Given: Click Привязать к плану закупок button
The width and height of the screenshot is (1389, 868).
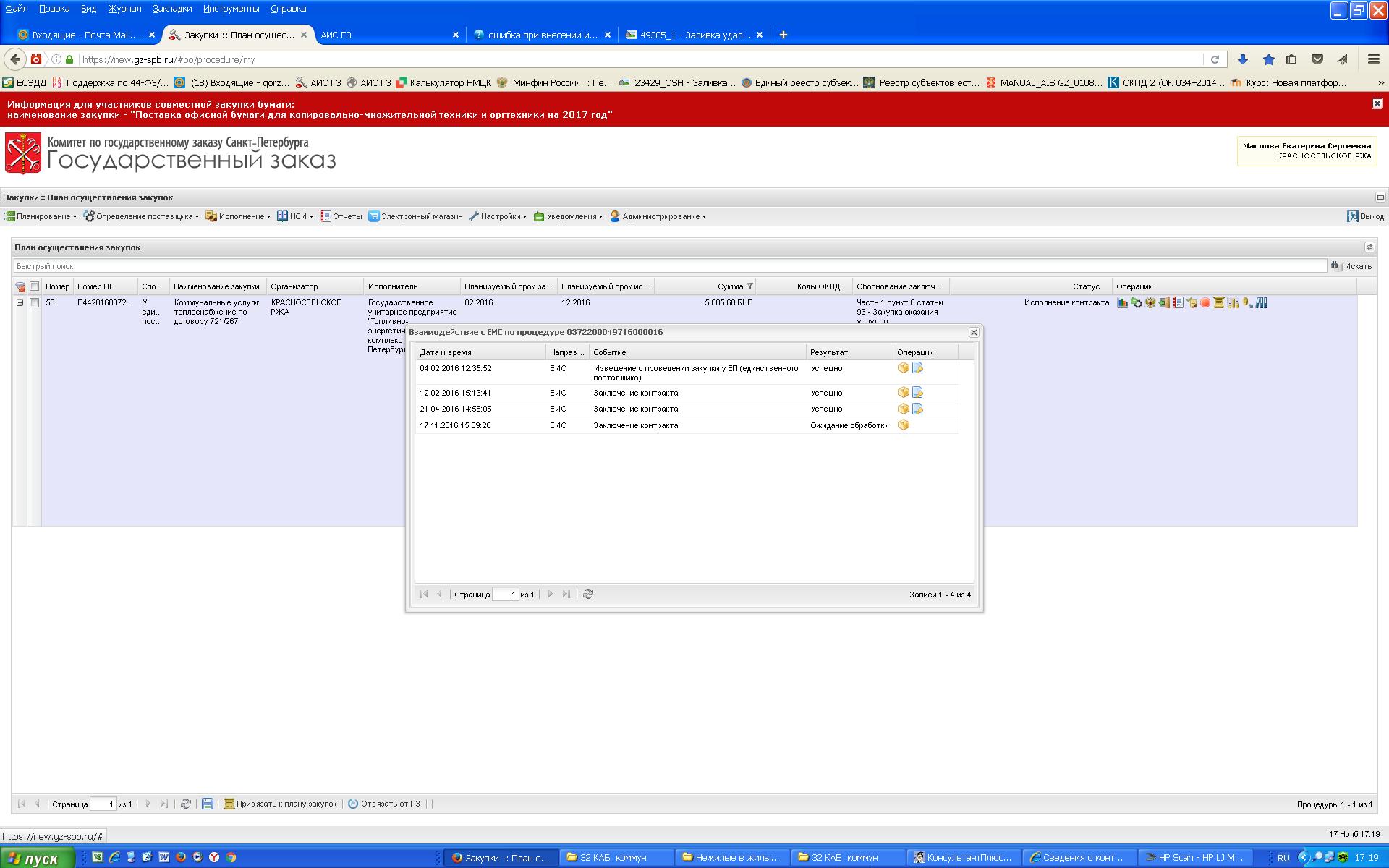Looking at the screenshot, I should click(x=281, y=804).
